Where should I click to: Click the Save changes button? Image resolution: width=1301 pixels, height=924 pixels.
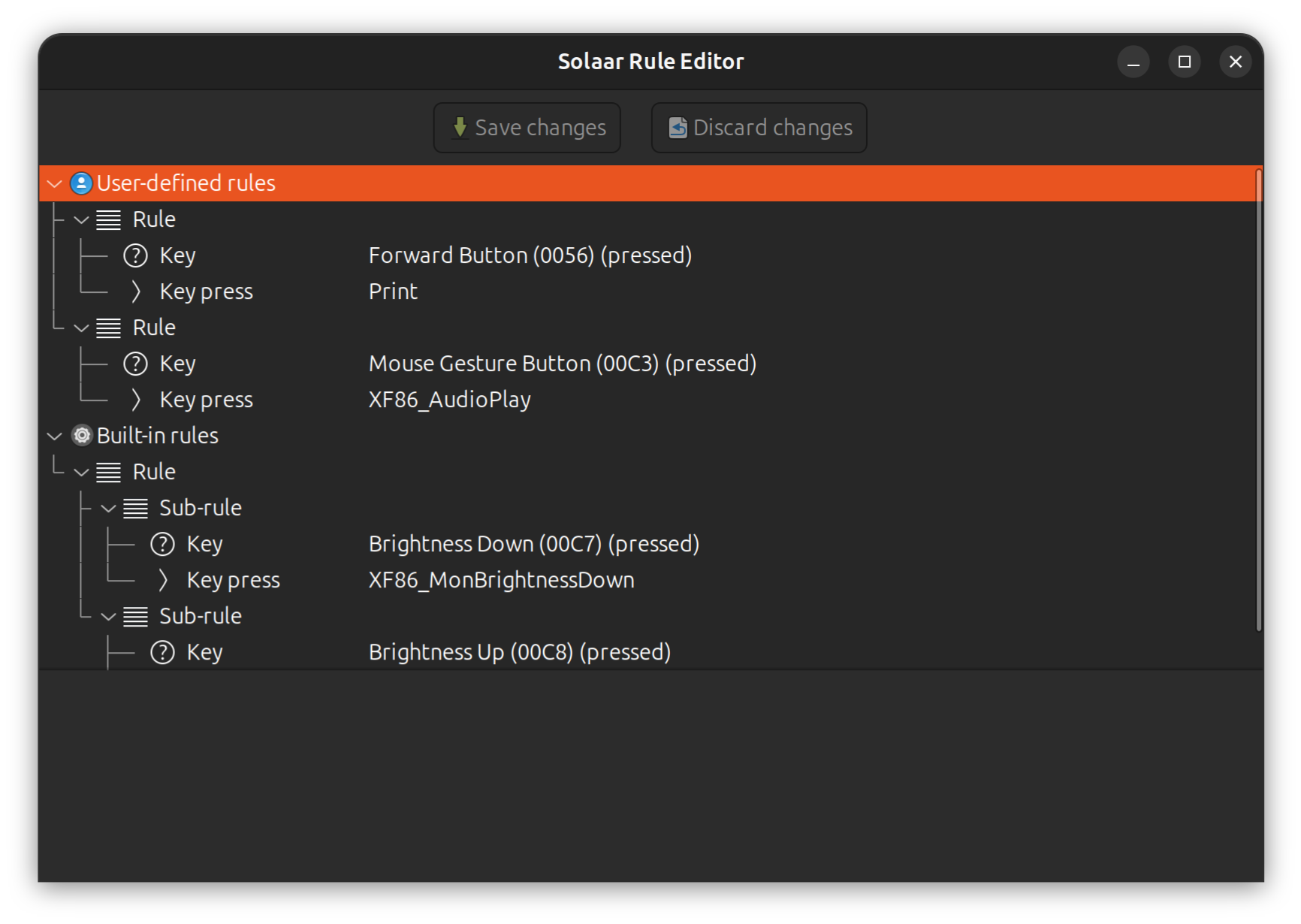[527, 128]
